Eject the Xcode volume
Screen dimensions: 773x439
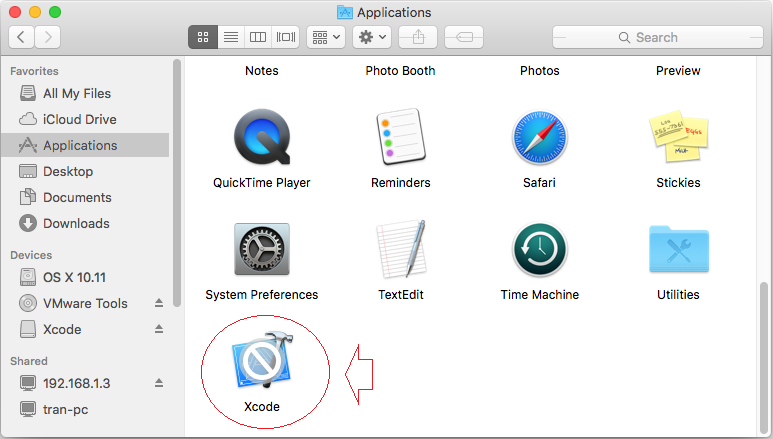[x=159, y=329]
